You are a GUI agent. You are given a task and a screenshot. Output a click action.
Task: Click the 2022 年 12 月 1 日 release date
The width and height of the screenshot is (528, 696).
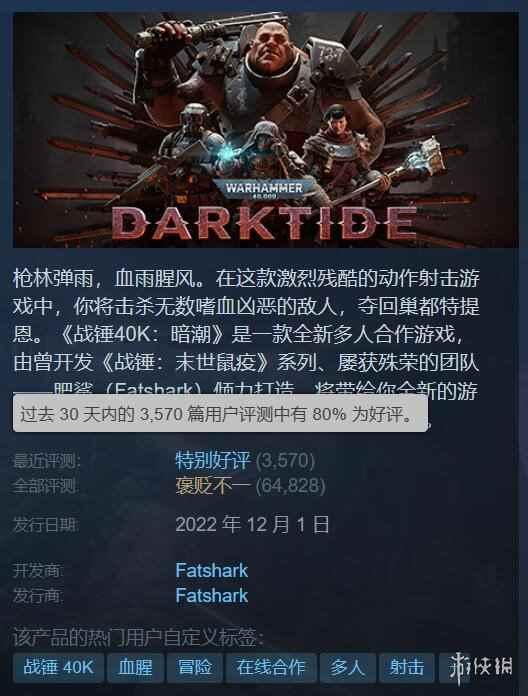tap(252, 525)
